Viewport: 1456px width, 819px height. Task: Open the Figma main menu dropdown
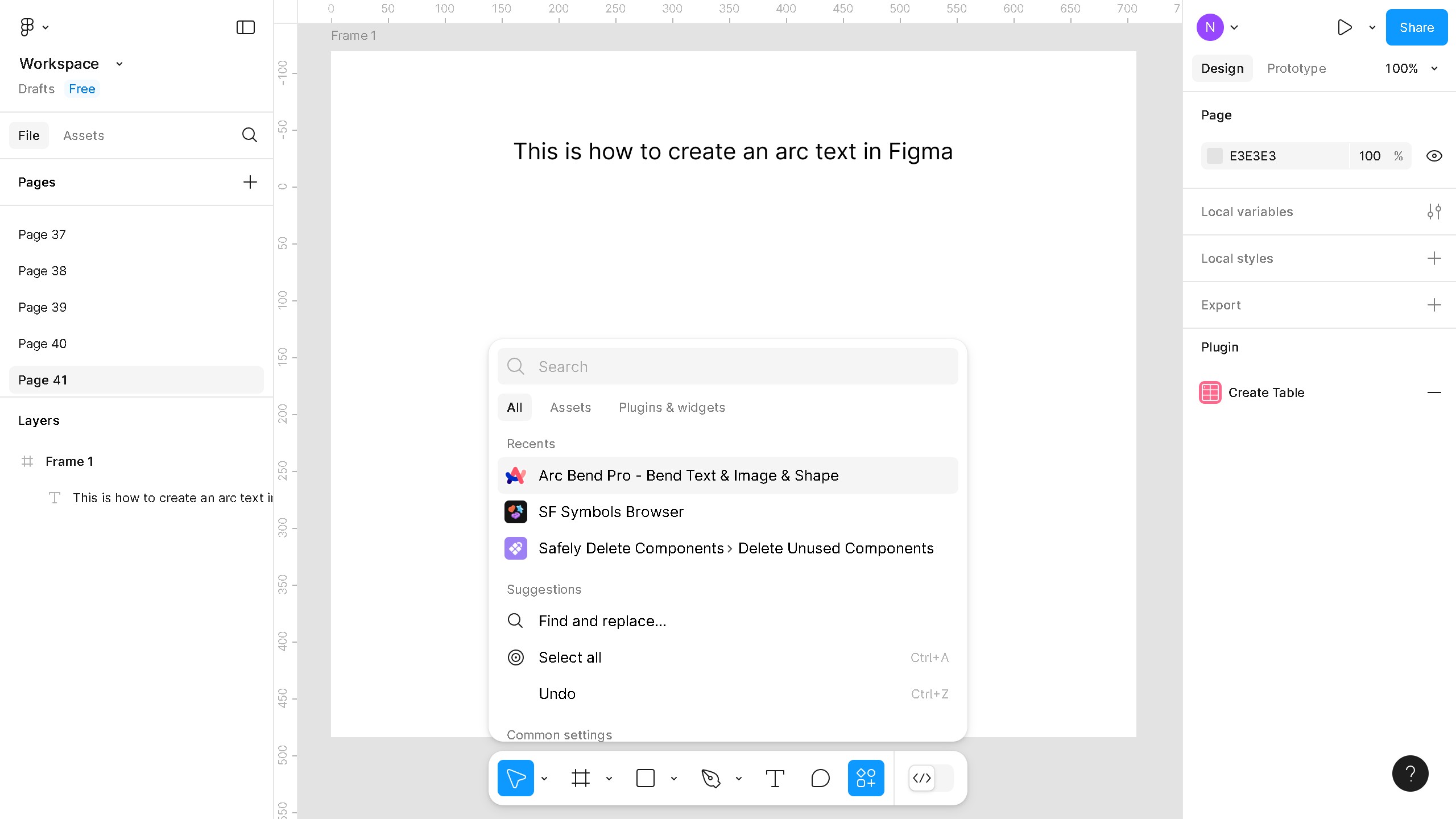click(34, 27)
